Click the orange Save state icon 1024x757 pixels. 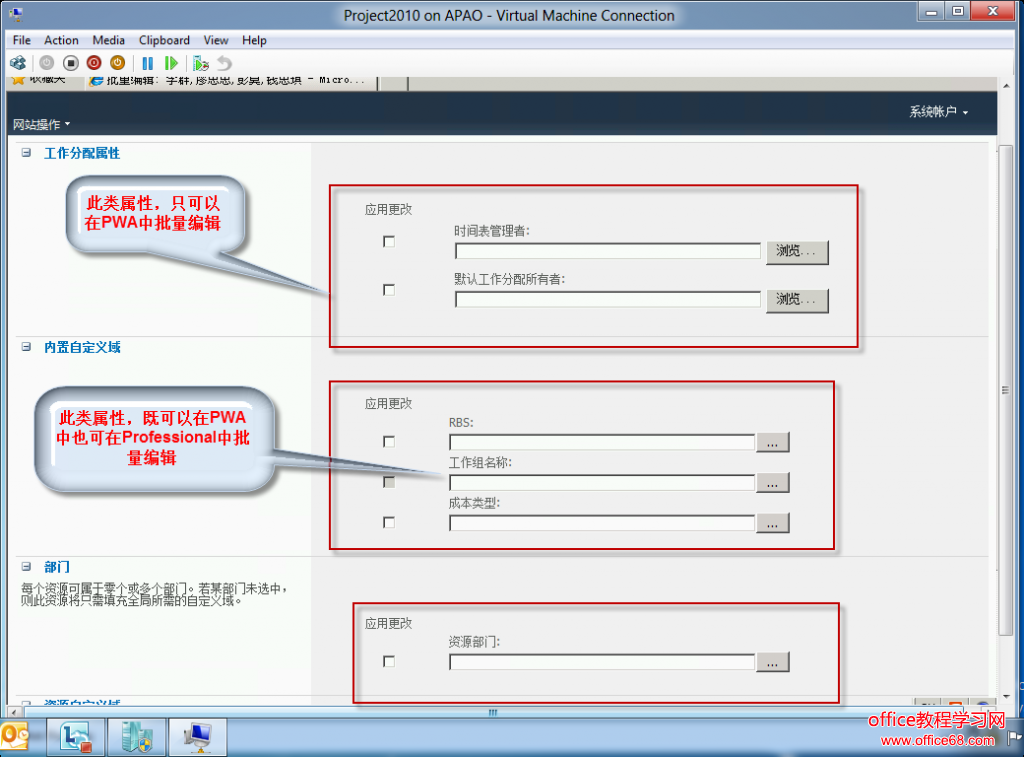click(x=118, y=63)
